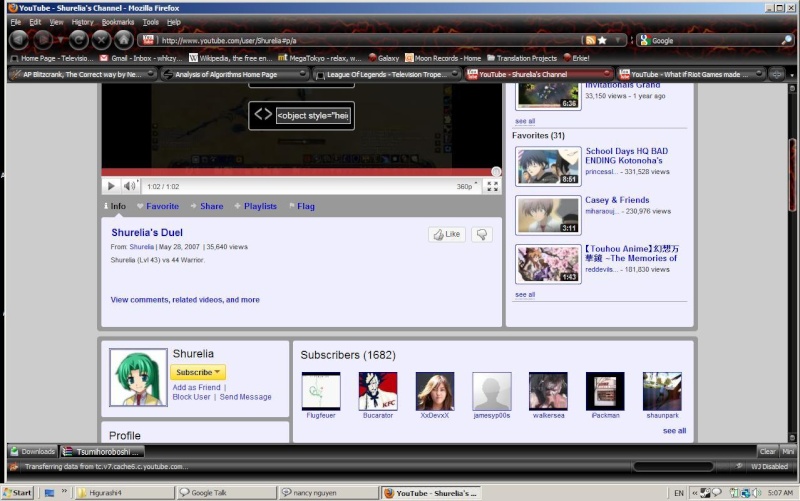Click the Google search engine dropdown icon
Viewport: 800px width, 501px height.
(645, 40)
